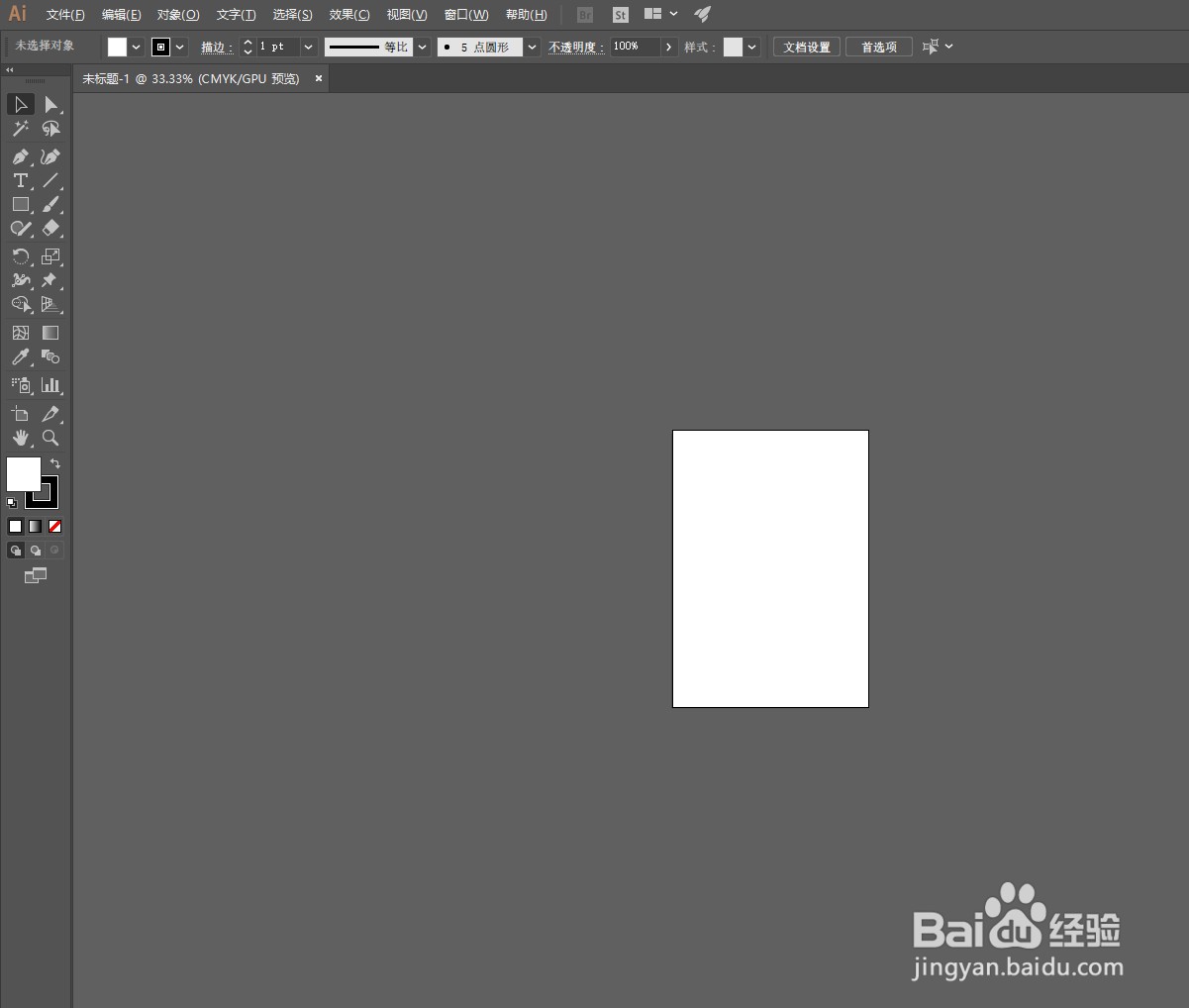Select the Rotate tool
1189x1008 pixels.
point(21,256)
